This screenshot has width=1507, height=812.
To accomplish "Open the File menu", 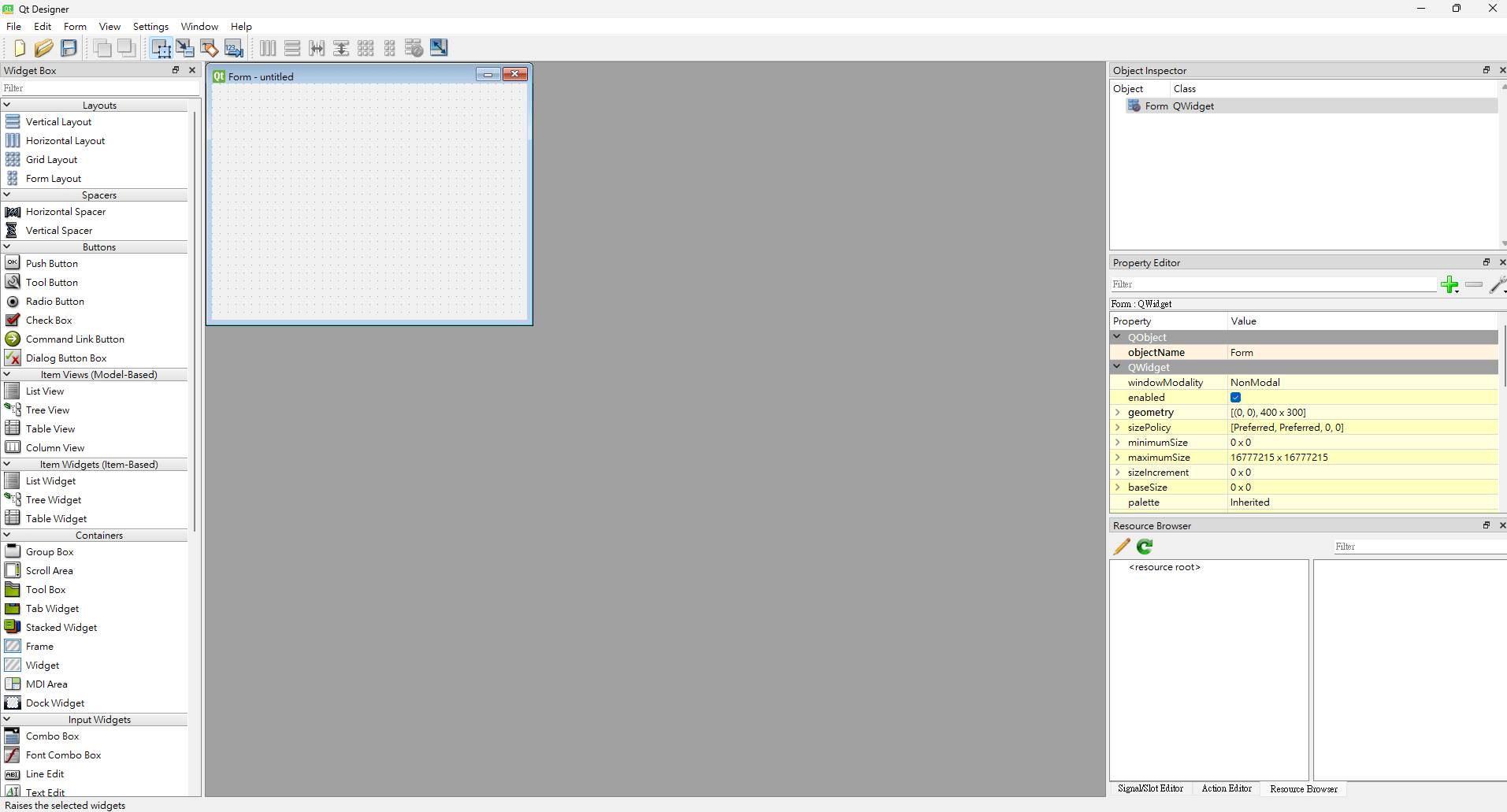I will [x=13, y=27].
